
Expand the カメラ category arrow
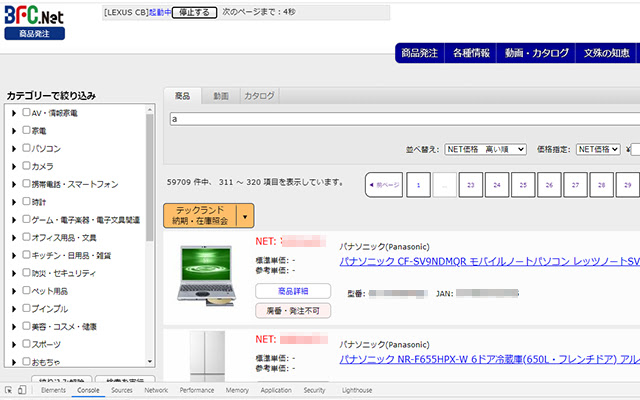[x=14, y=167]
